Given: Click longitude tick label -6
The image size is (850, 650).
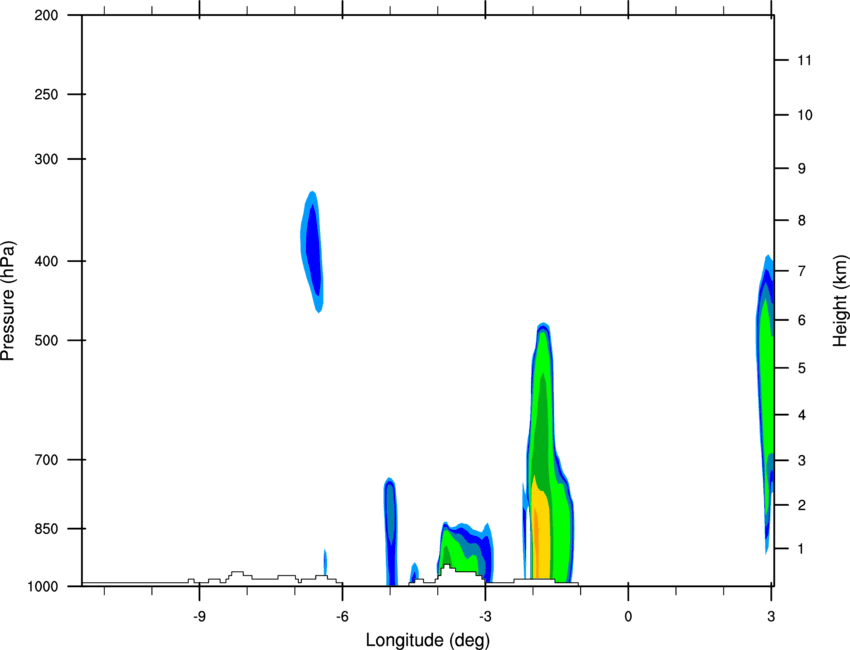Looking at the screenshot, I should 342,617.
